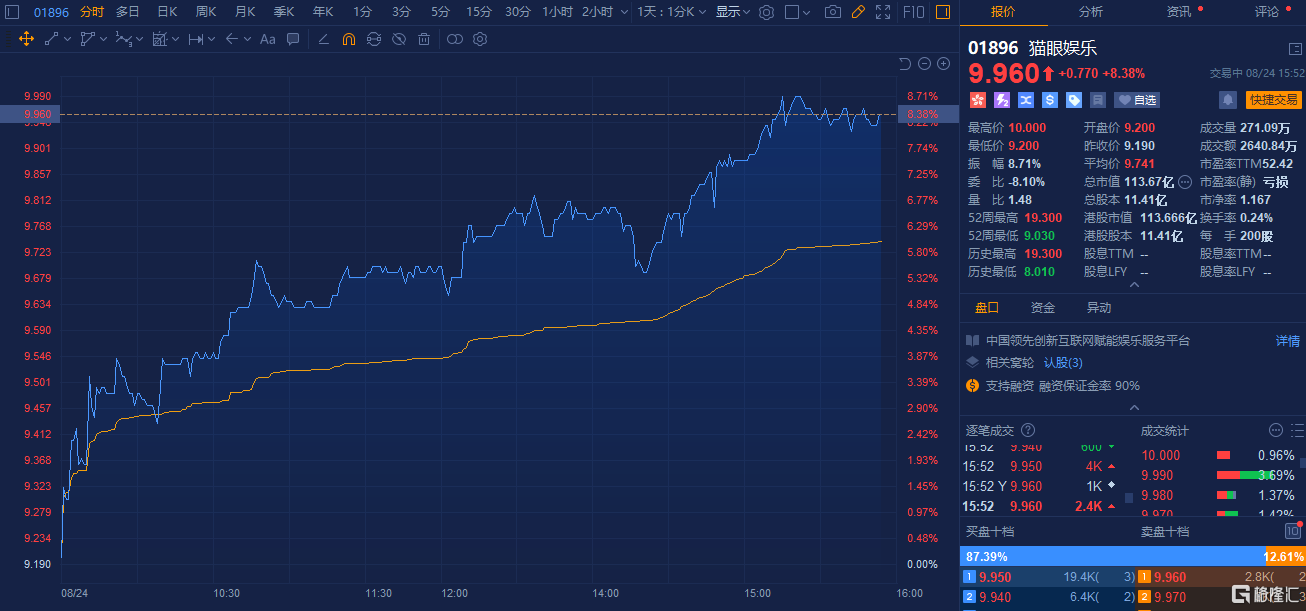Open the 显示 display dropdown
The height and width of the screenshot is (611, 1306).
pyautogui.click(x=732, y=12)
